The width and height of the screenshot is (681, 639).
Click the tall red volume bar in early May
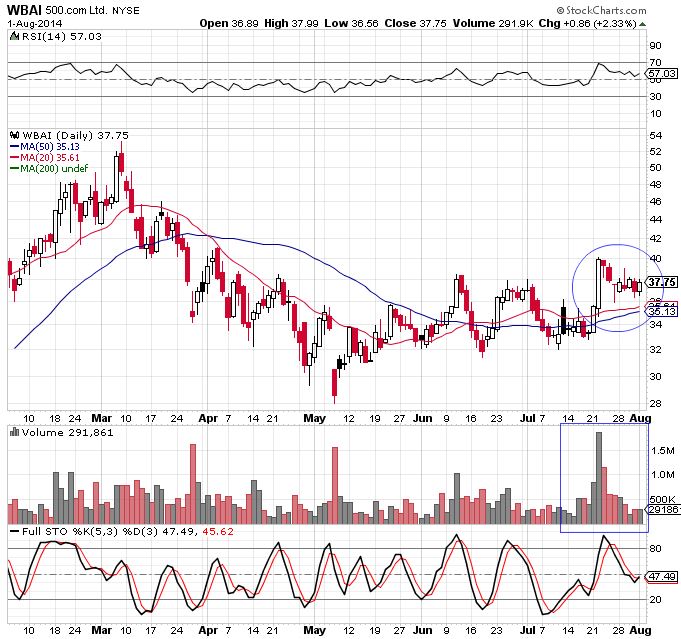click(x=335, y=485)
